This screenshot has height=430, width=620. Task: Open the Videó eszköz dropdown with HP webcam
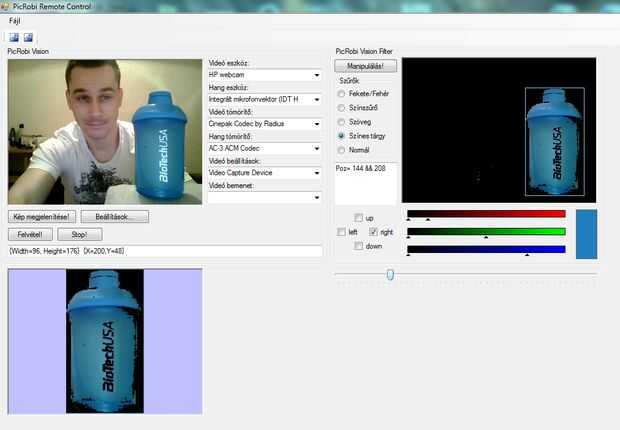coord(265,75)
